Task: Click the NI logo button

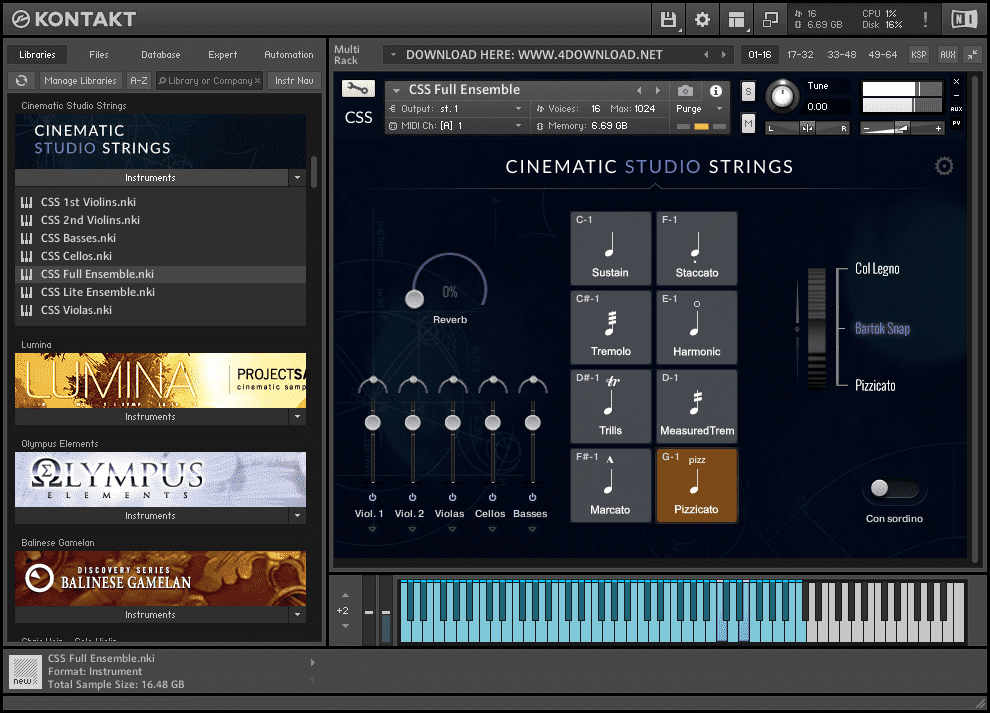Action: pyautogui.click(x=964, y=20)
